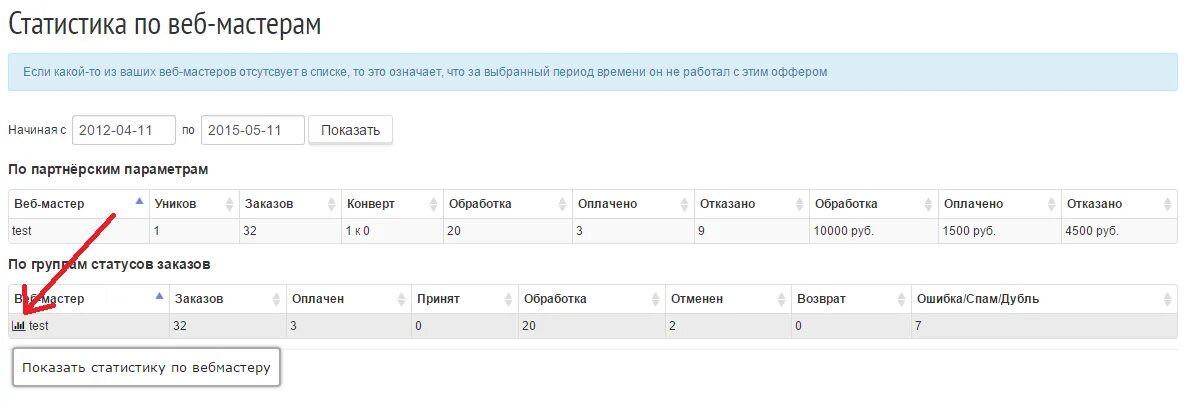Click the blue info notice banner

tap(592, 72)
